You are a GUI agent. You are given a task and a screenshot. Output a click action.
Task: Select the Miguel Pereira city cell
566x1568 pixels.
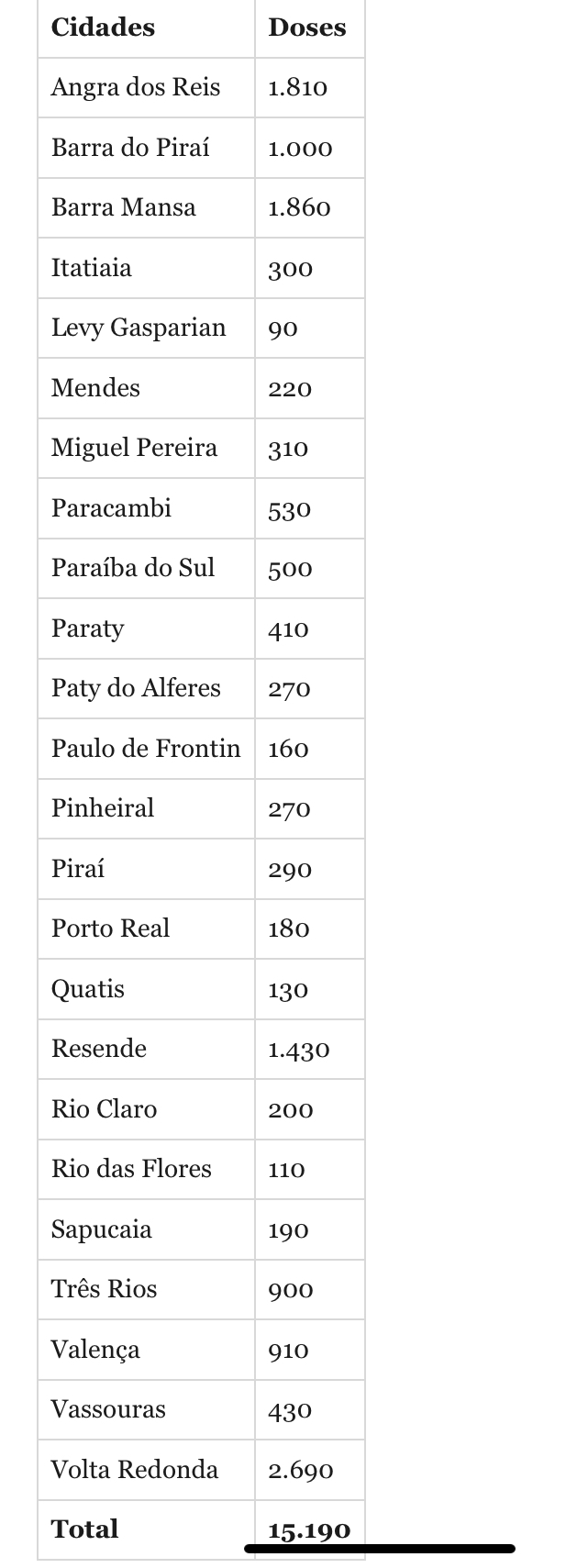[135, 448]
